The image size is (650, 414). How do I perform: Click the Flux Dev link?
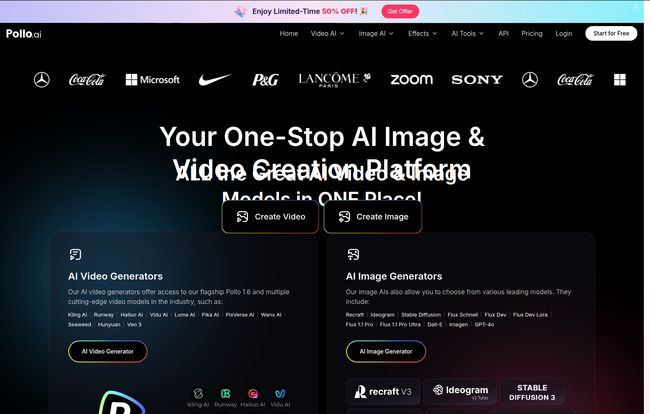495,315
